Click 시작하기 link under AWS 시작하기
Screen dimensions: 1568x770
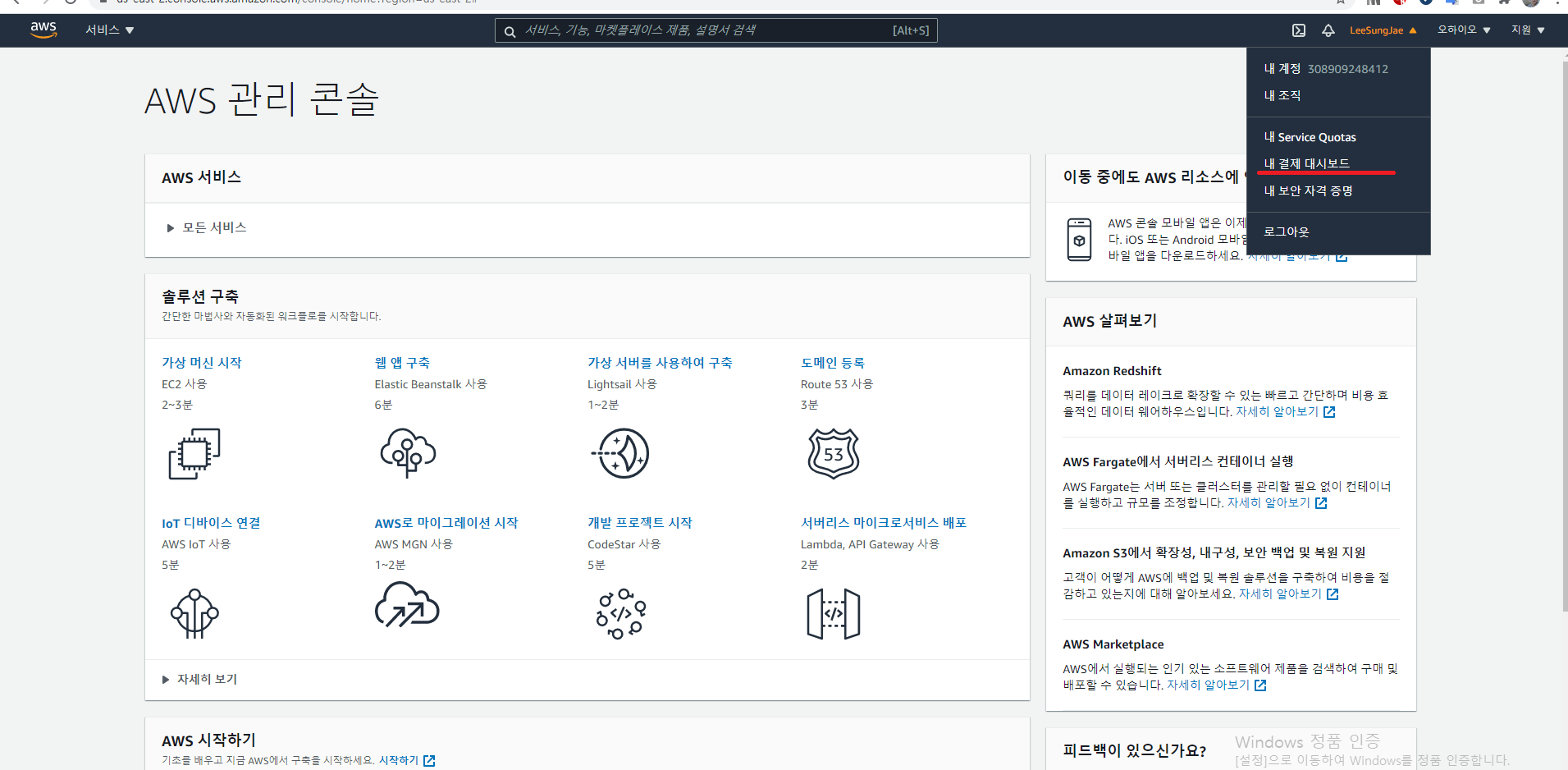[399, 761]
